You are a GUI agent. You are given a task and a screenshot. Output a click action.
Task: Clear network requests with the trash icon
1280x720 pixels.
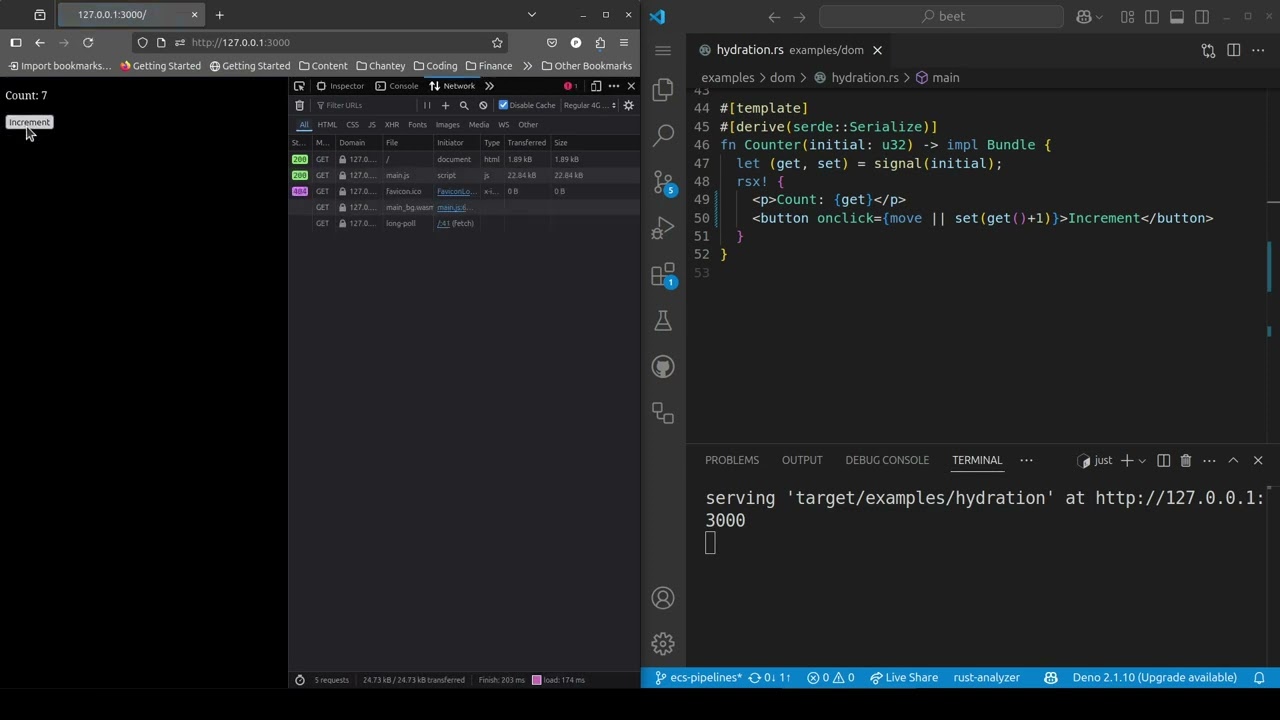[299, 105]
